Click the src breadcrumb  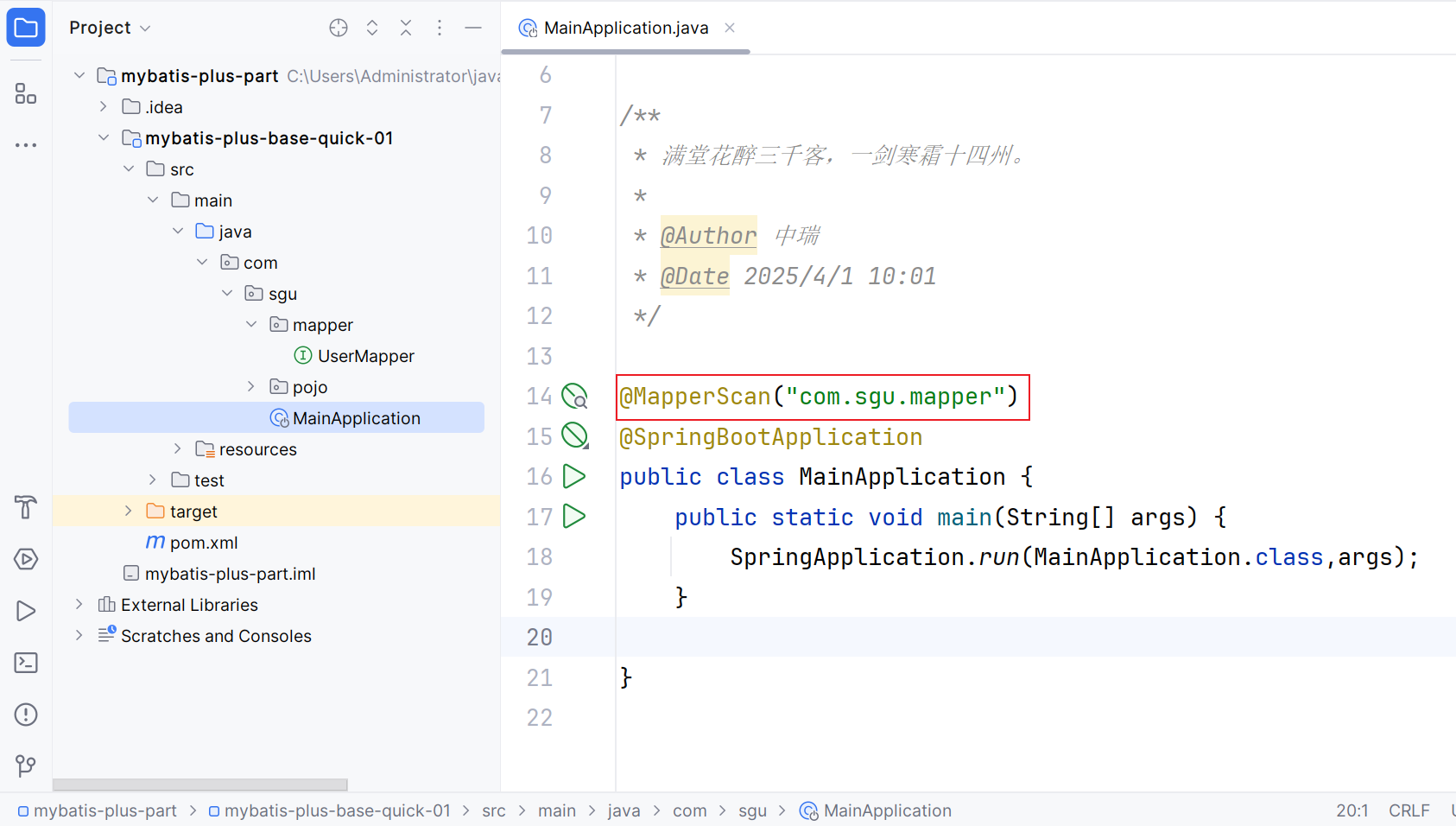[494, 810]
